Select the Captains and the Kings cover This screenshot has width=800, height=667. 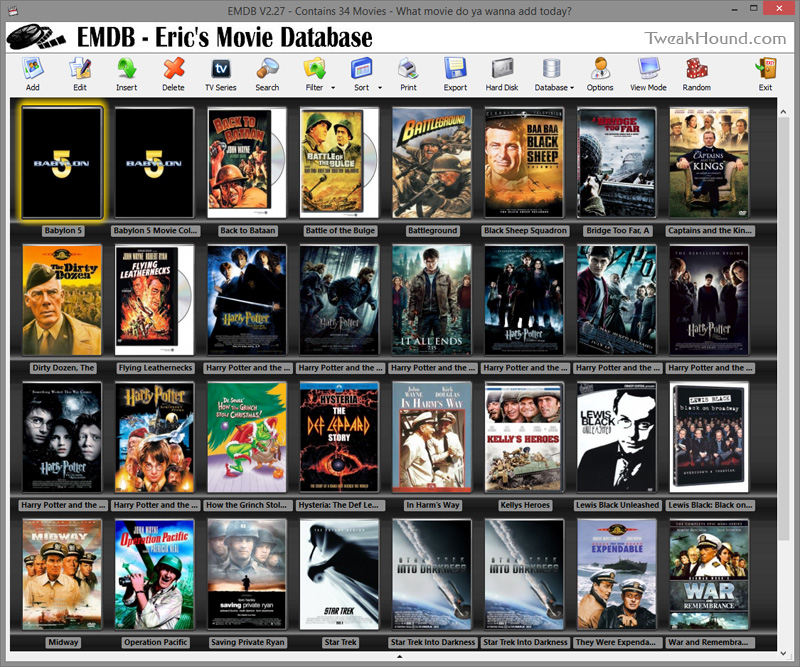[x=709, y=163]
